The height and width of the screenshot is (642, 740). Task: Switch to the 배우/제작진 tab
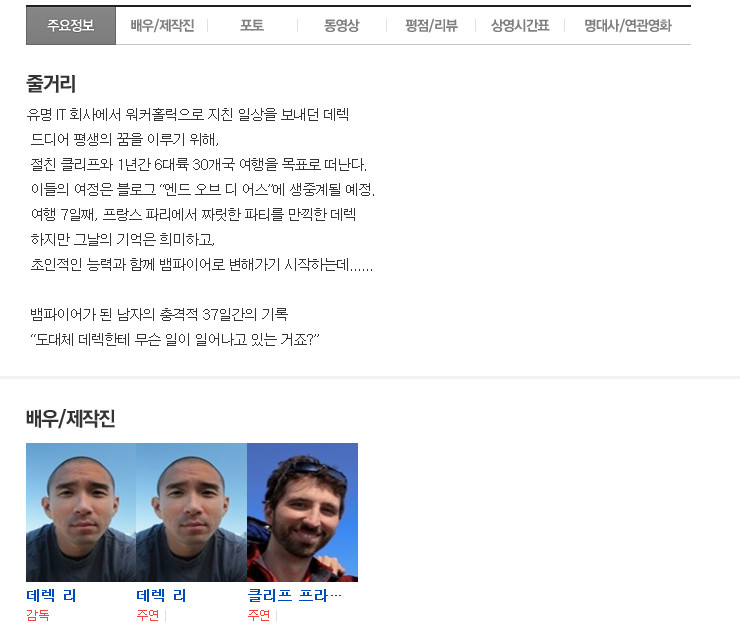(162, 25)
